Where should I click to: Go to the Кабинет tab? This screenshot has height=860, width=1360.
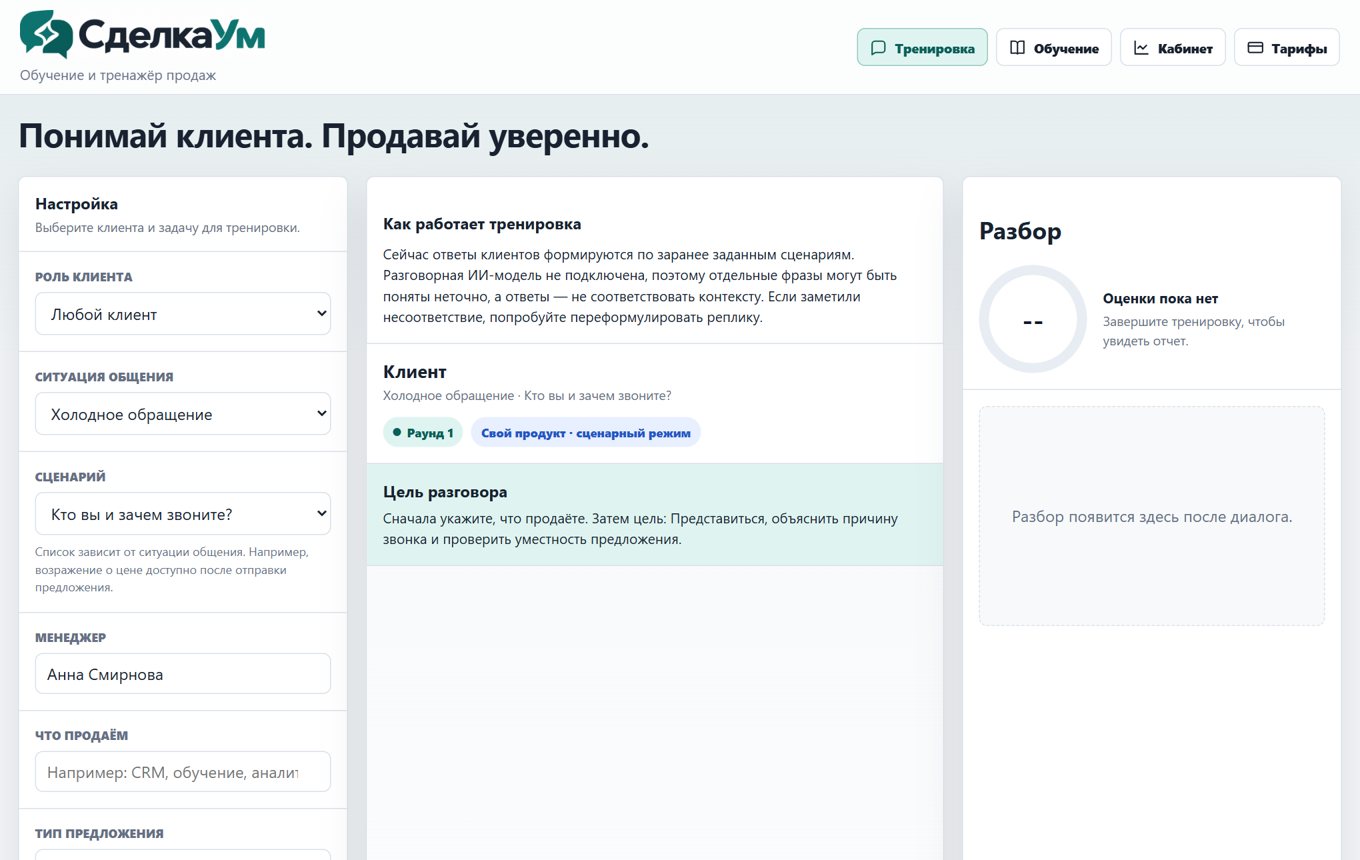[1173, 48]
